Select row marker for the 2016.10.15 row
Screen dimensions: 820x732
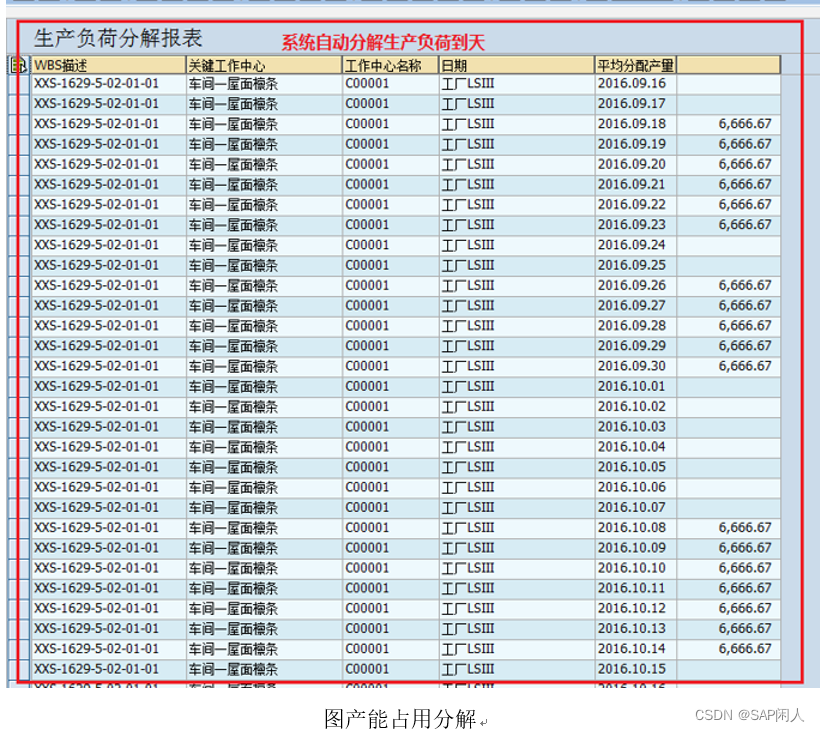coord(19,669)
